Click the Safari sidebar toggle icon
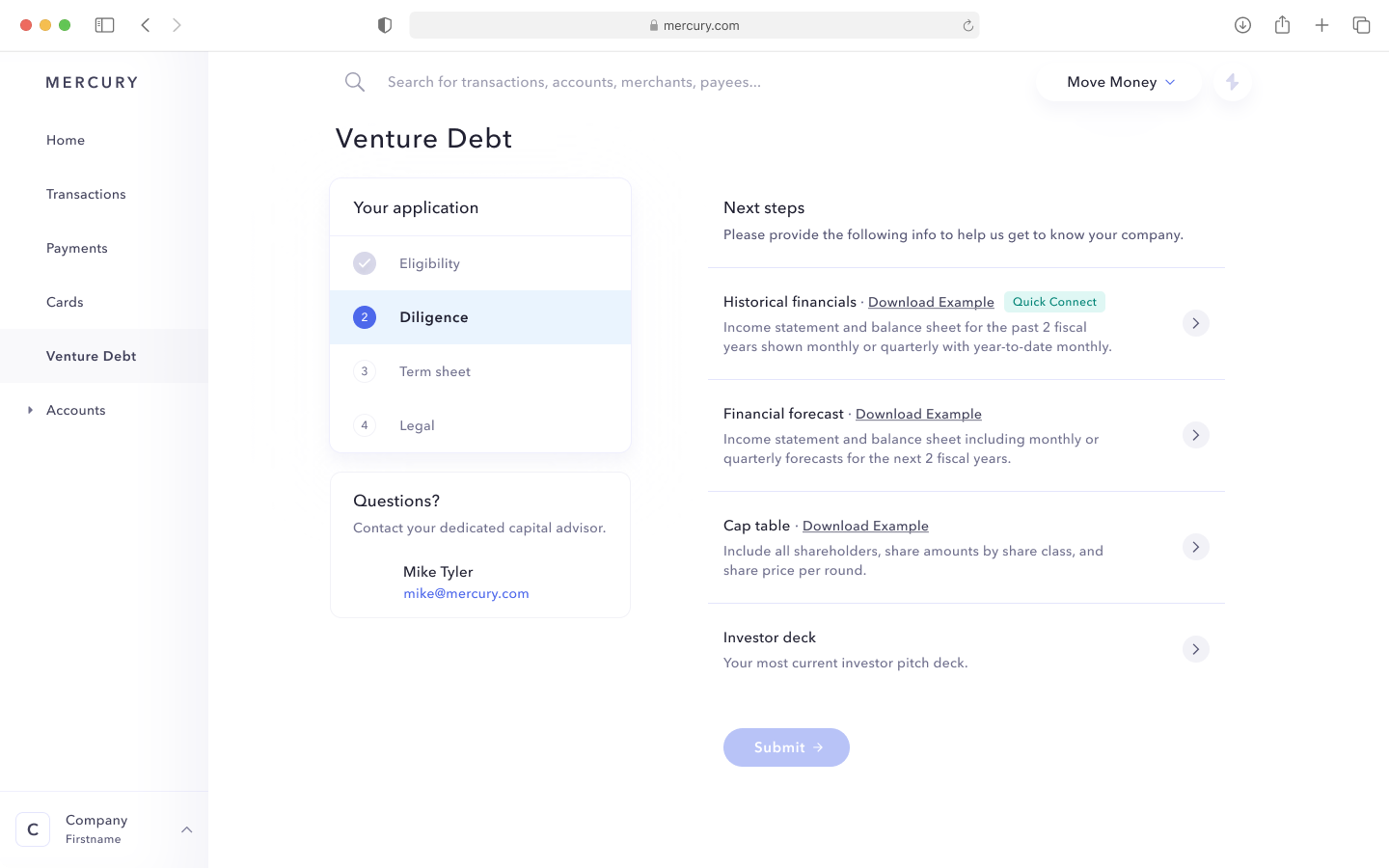 104,25
